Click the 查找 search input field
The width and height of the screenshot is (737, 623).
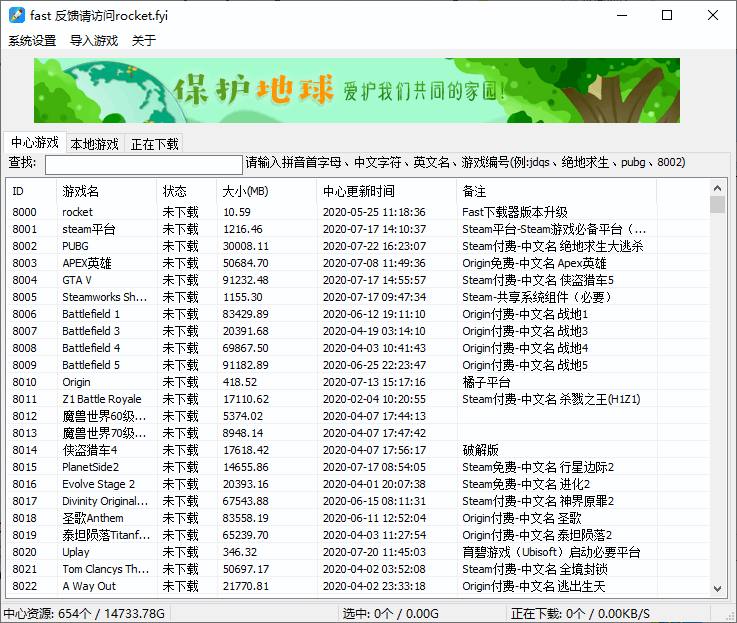click(x=144, y=165)
